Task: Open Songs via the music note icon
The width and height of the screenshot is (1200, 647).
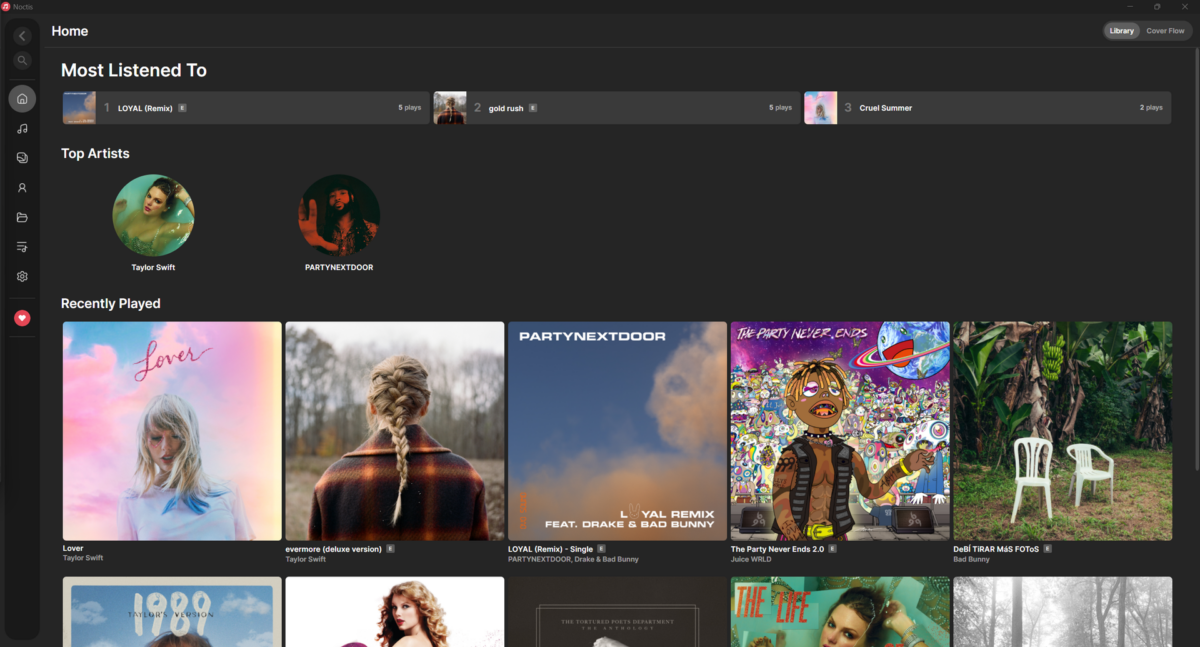Action: (x=22, y=129)
